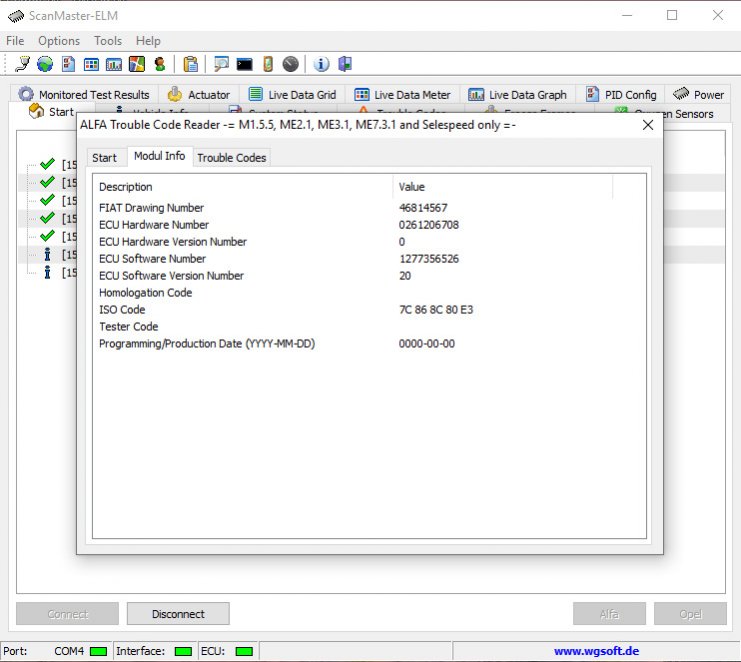Click the round gauge meter toolbar icon
The image size is (741, 662).
290,64
